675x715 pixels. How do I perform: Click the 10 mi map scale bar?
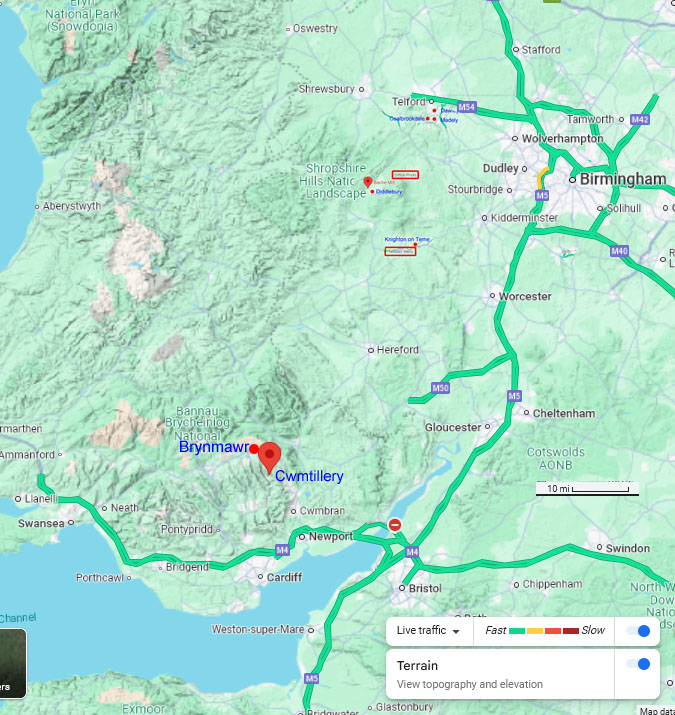point(587,489)
